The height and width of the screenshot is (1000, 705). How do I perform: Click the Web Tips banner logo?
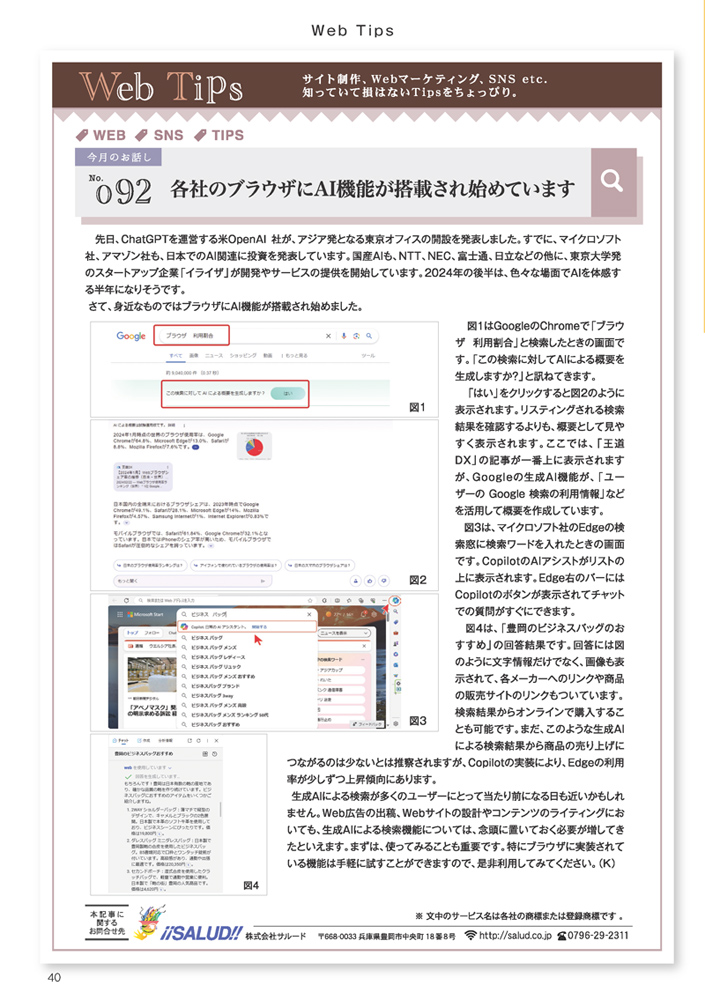pos(160,86)
